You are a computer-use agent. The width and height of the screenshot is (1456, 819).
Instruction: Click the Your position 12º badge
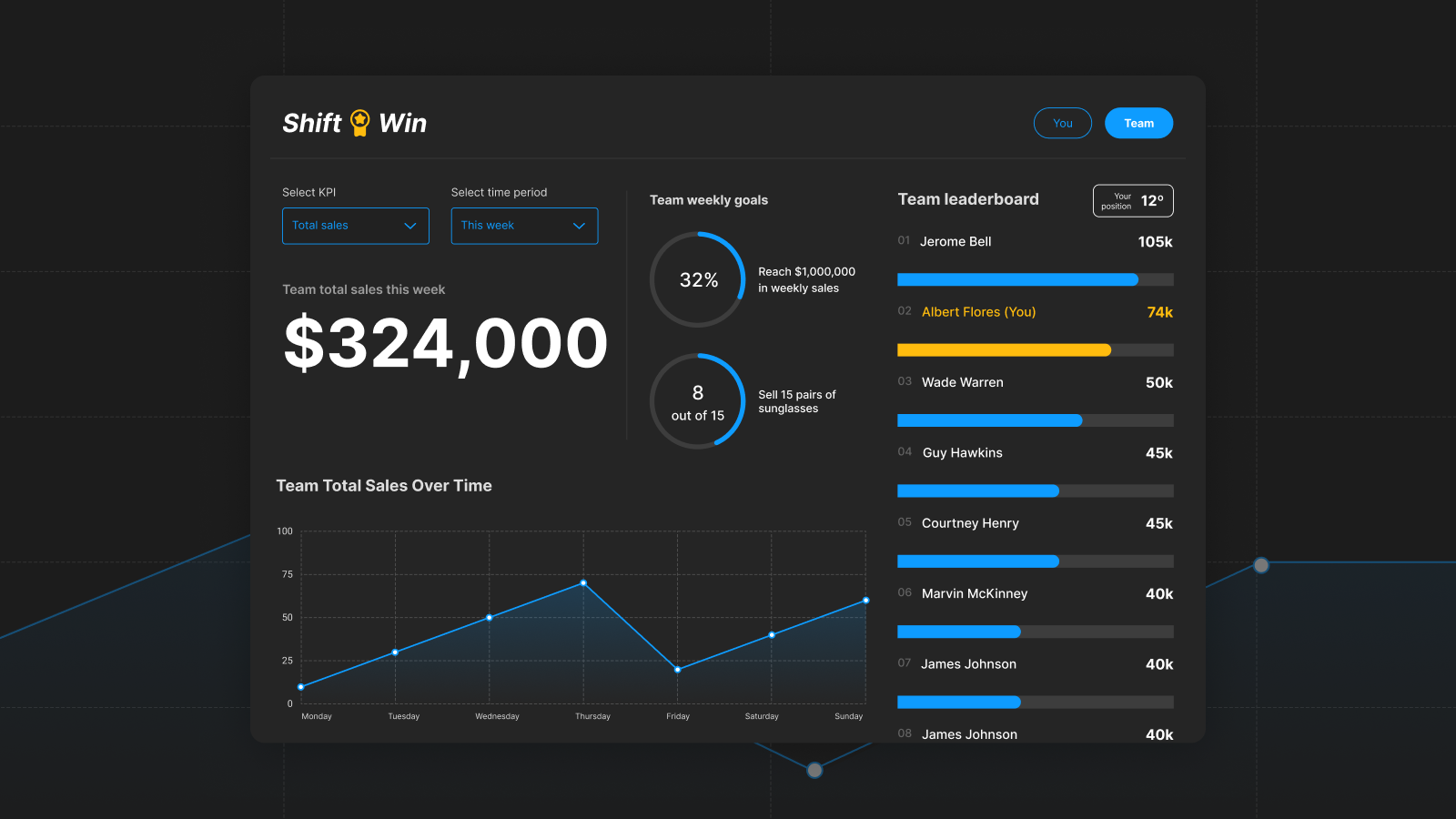[1133, 201]
